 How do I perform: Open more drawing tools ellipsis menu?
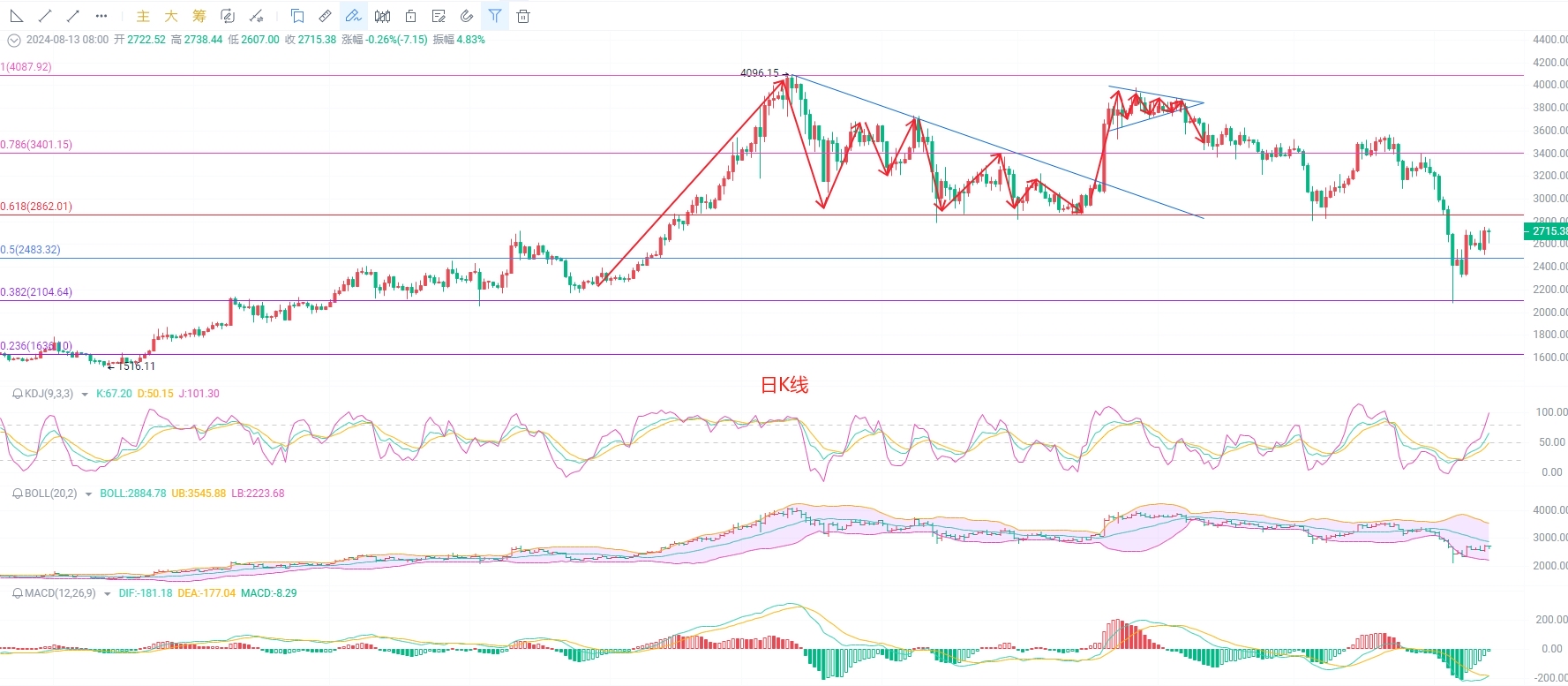pyautogui.click(x=101, y=16)
